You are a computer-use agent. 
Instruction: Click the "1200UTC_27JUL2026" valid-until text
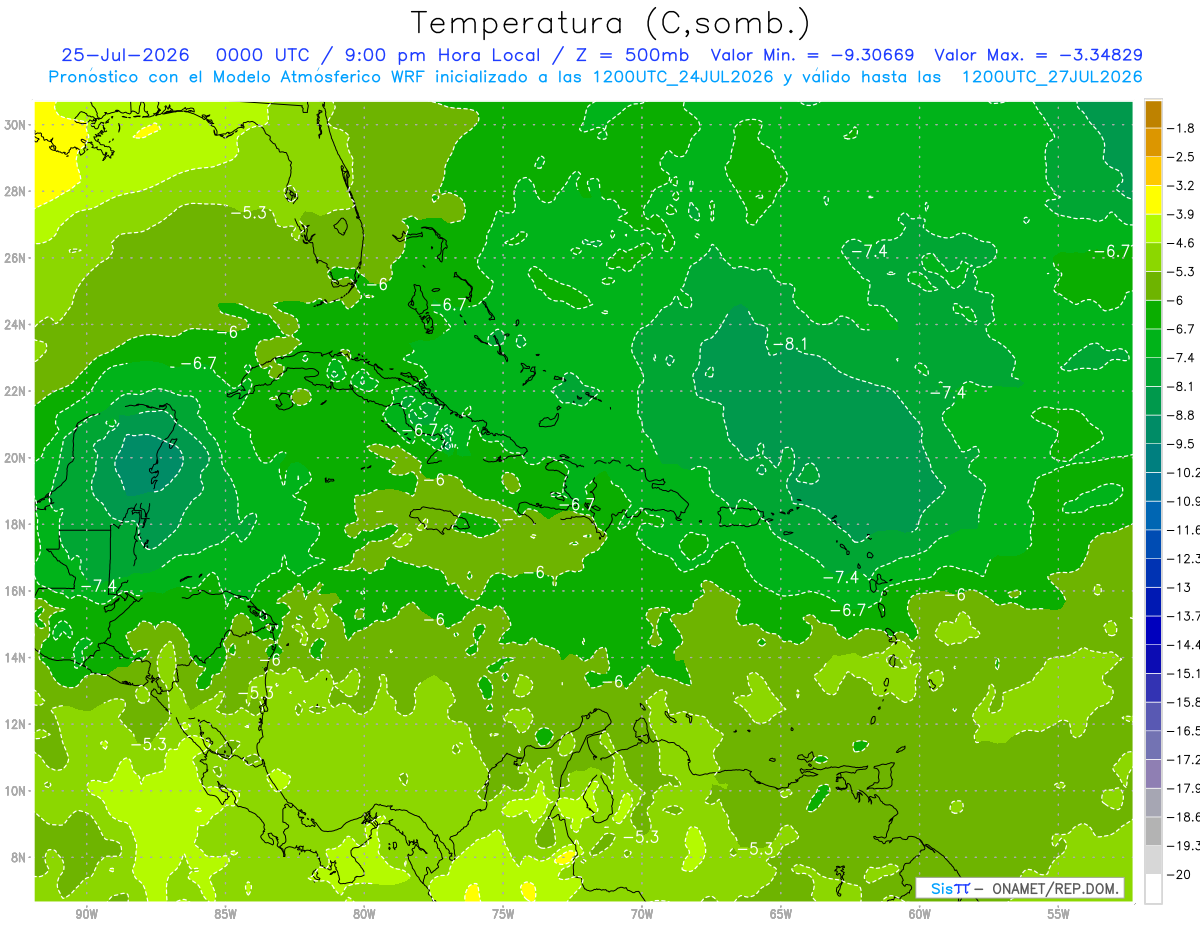coord(1052,77)
